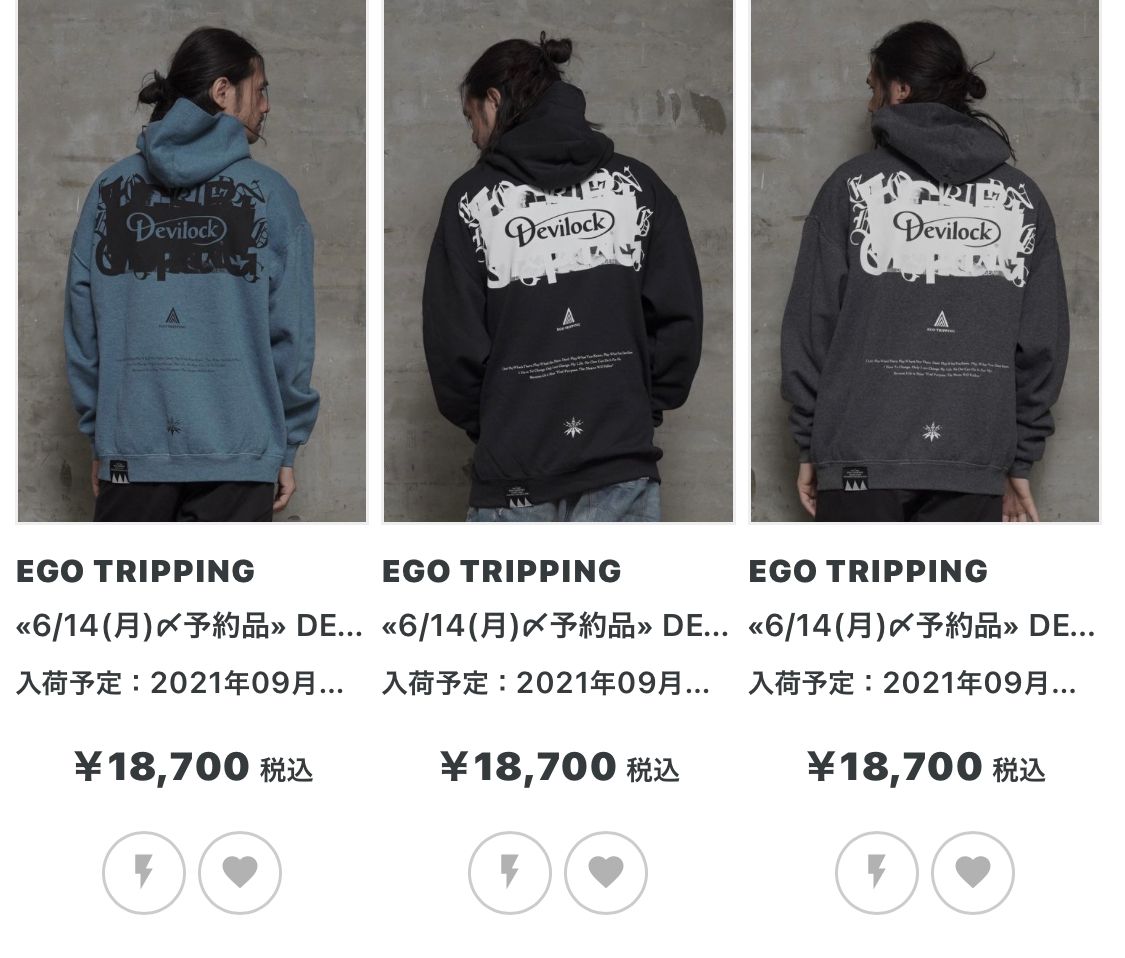1125x958 pixels.
Task: Open the charcoal Devilock hoodie product image
Action: 925,260
